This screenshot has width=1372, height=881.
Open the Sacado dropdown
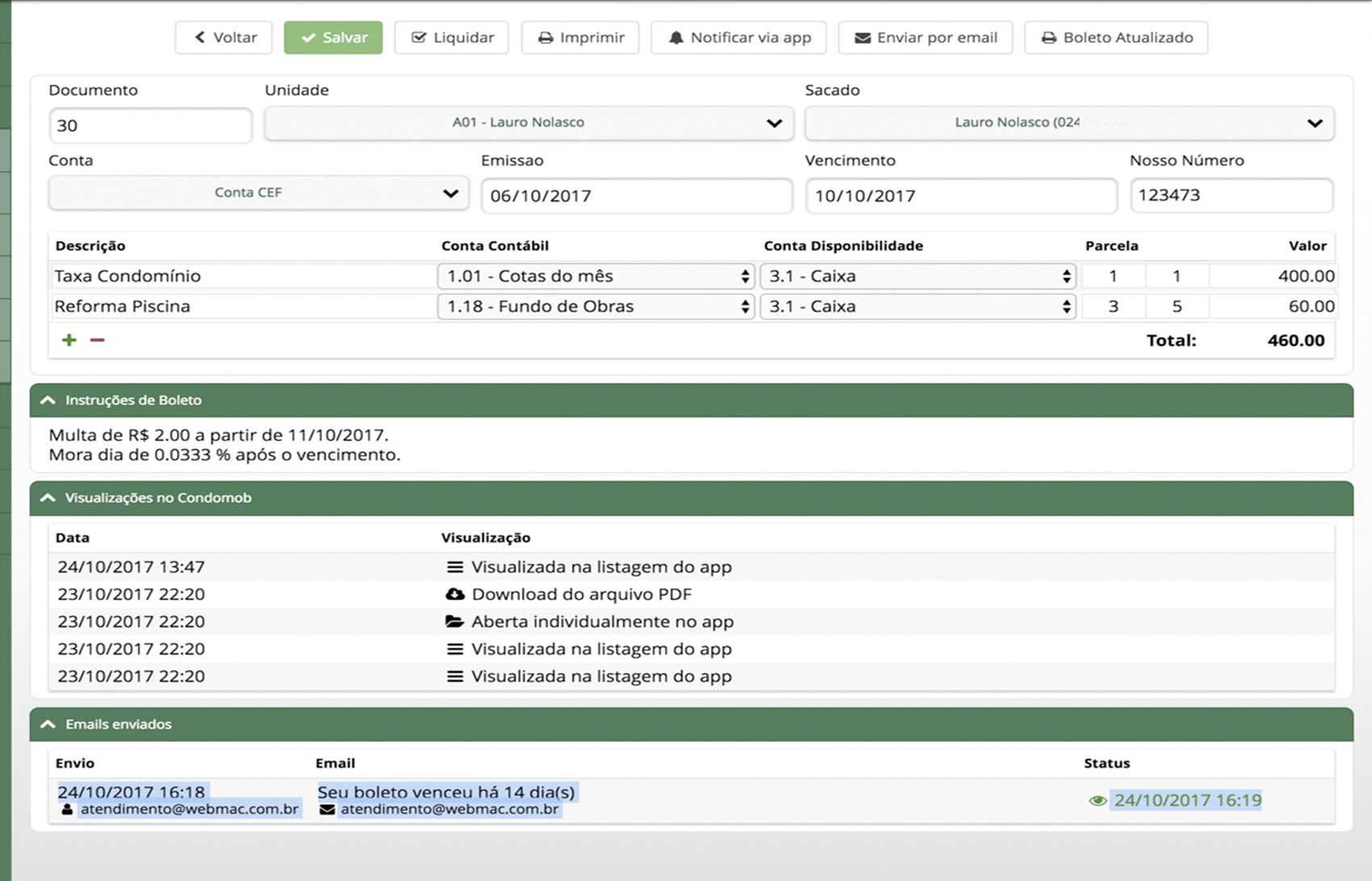pos(1069,123)
